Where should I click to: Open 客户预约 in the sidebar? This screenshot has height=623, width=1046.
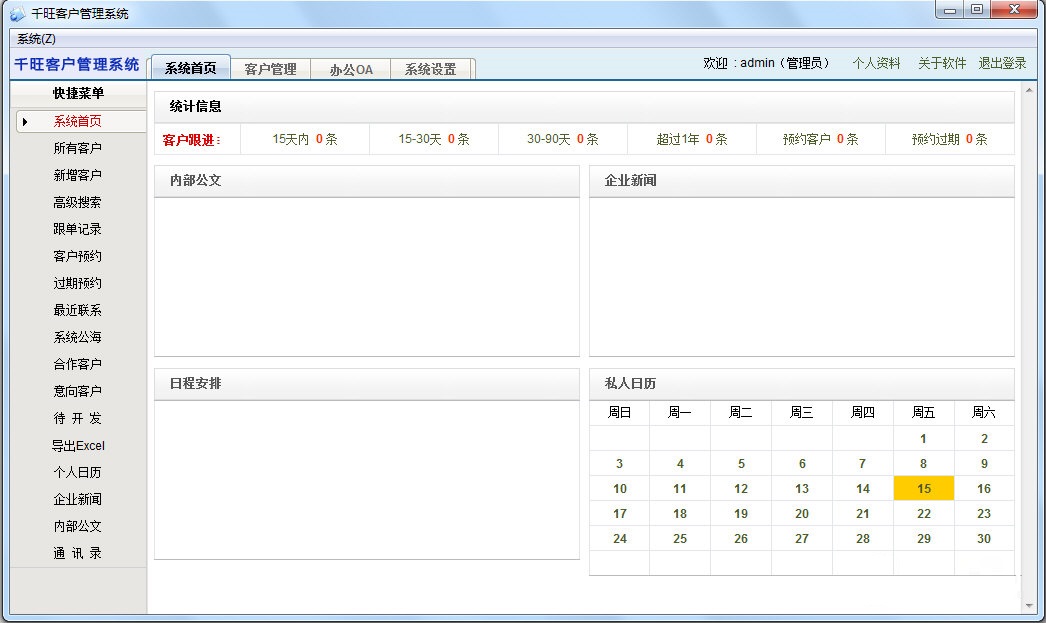pos(77,256)
